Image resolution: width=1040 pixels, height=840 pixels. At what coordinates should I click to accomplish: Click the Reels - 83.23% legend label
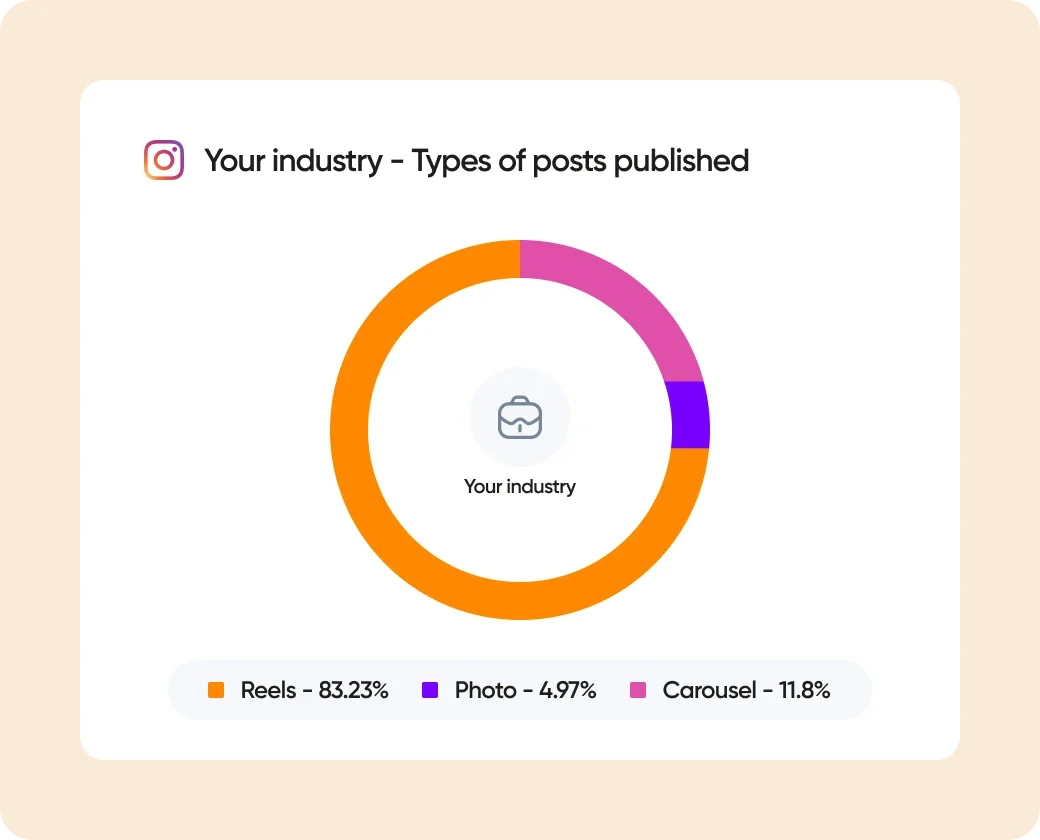(314, 690)
